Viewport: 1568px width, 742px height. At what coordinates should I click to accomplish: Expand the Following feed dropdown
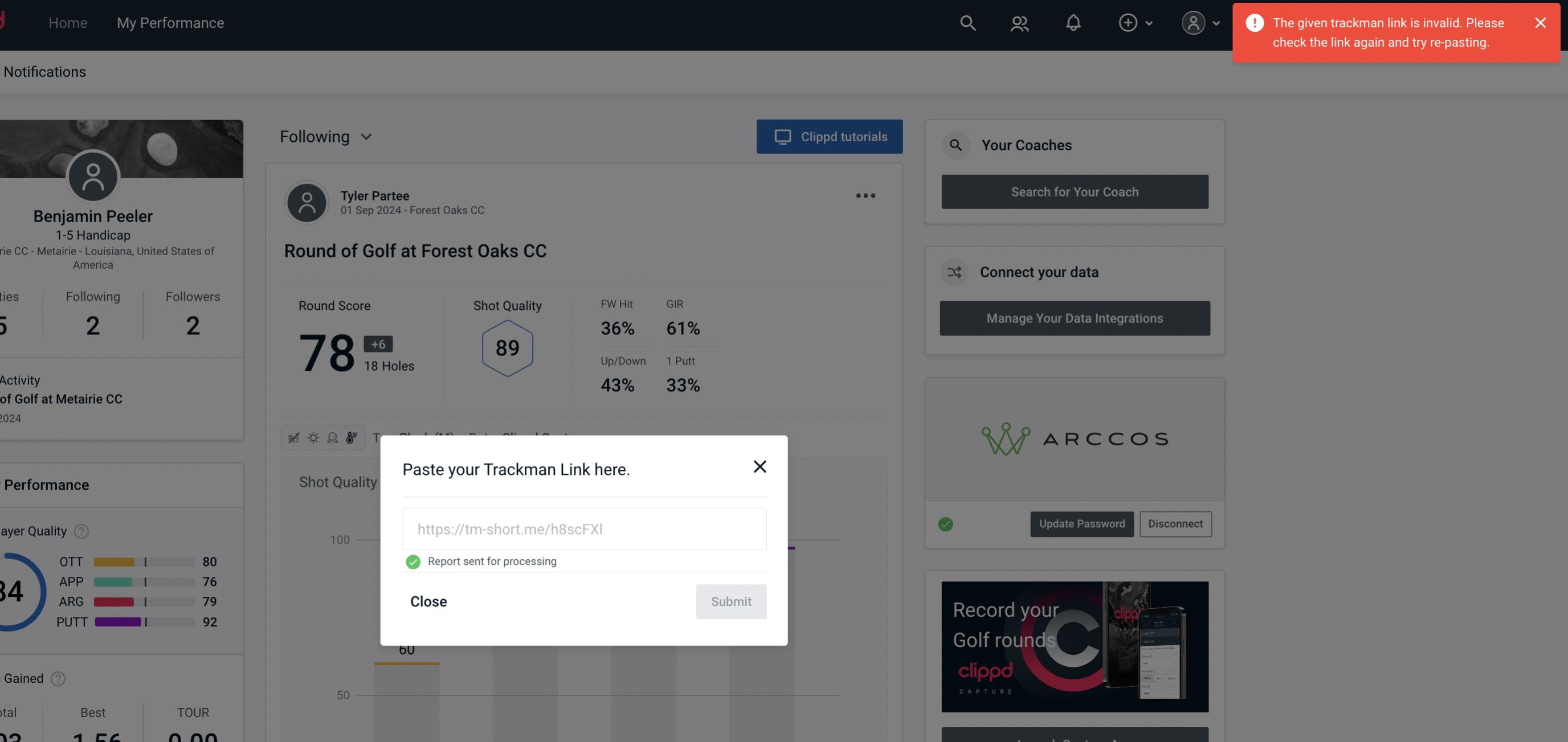[x=326, y=136]
